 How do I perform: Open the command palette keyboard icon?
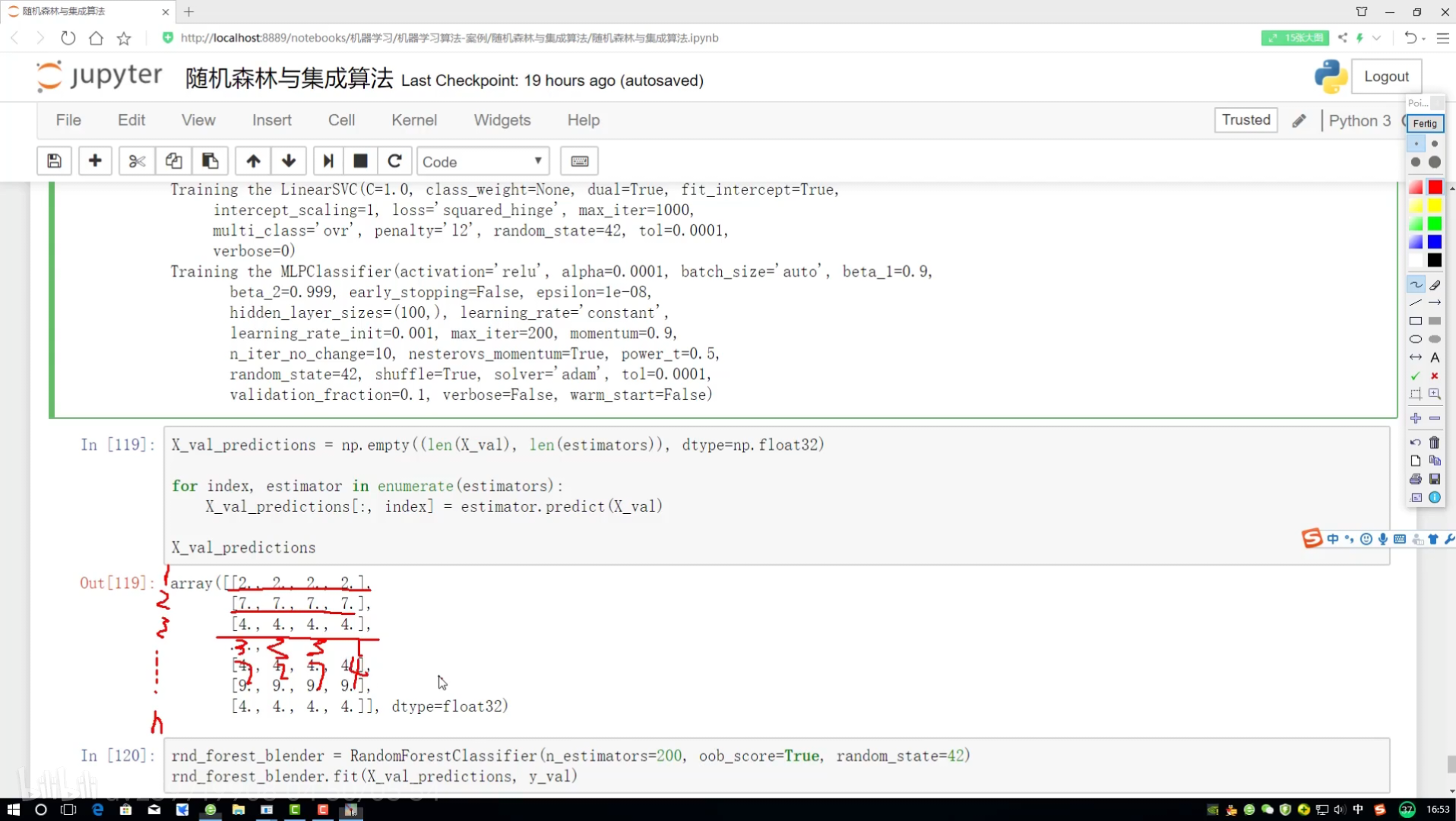tap(579, 161)
